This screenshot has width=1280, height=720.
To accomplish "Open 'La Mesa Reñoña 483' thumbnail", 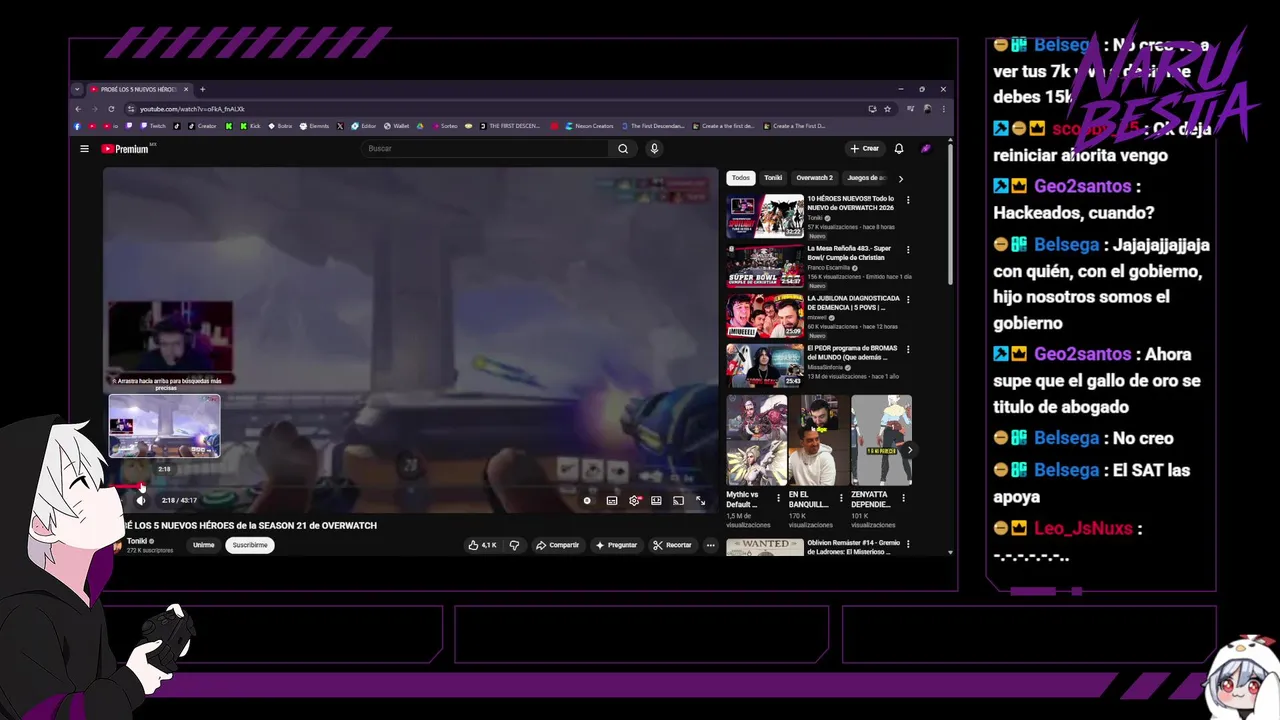I will pyautogui.click(x=765, y=265).
